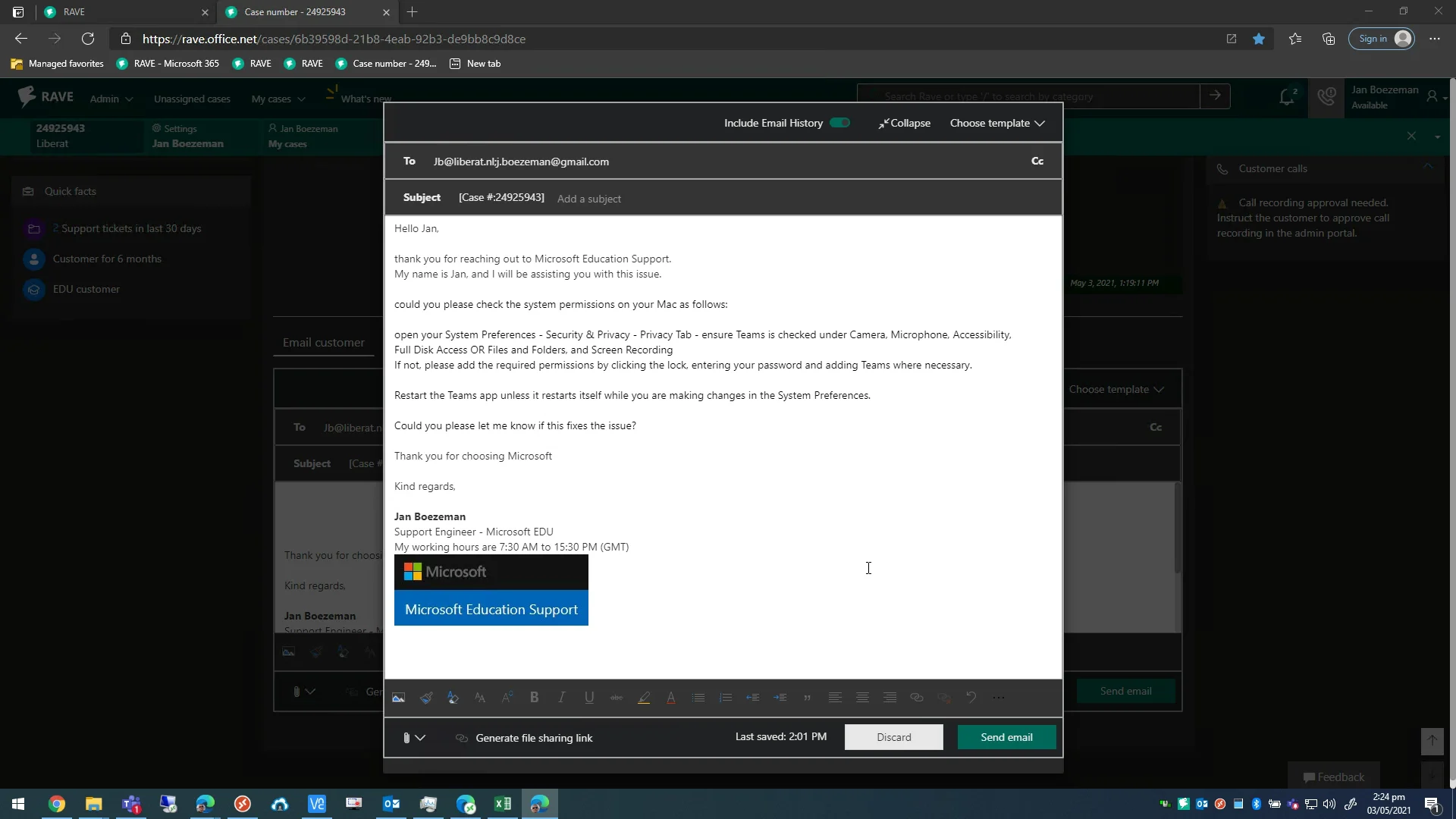Screen dimensions: 1456x819
Task: Insert an image using the image icon
Action: (x=399, y=697)
